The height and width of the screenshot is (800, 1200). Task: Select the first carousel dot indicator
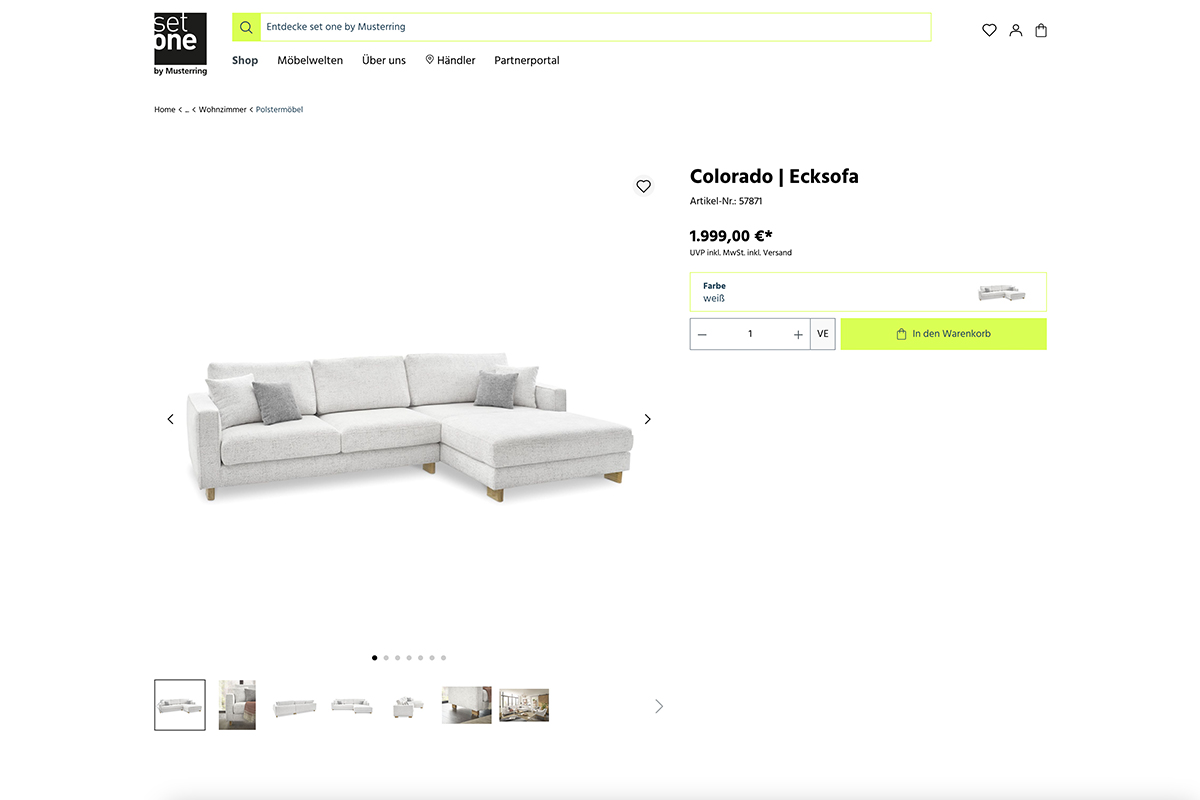click(x=374, y=658)
